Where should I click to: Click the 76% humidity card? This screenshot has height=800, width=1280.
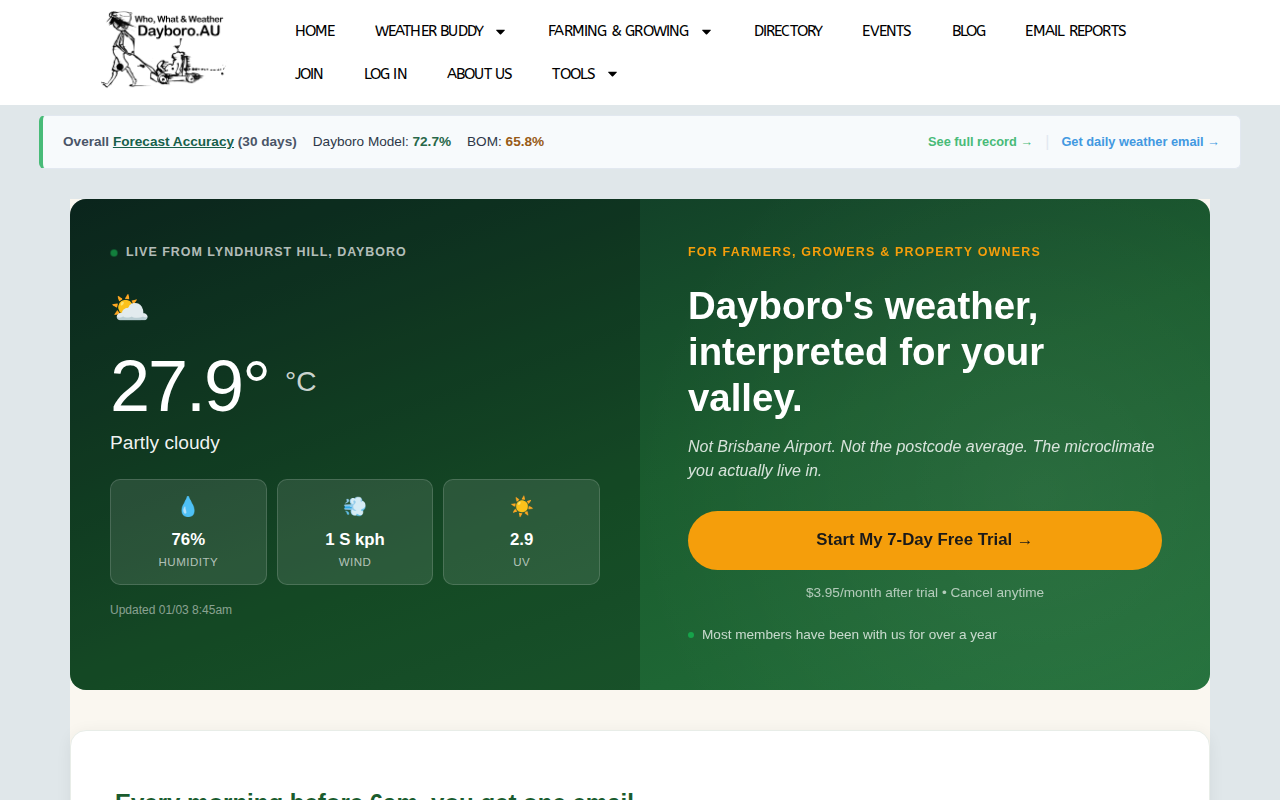point(188,532)
